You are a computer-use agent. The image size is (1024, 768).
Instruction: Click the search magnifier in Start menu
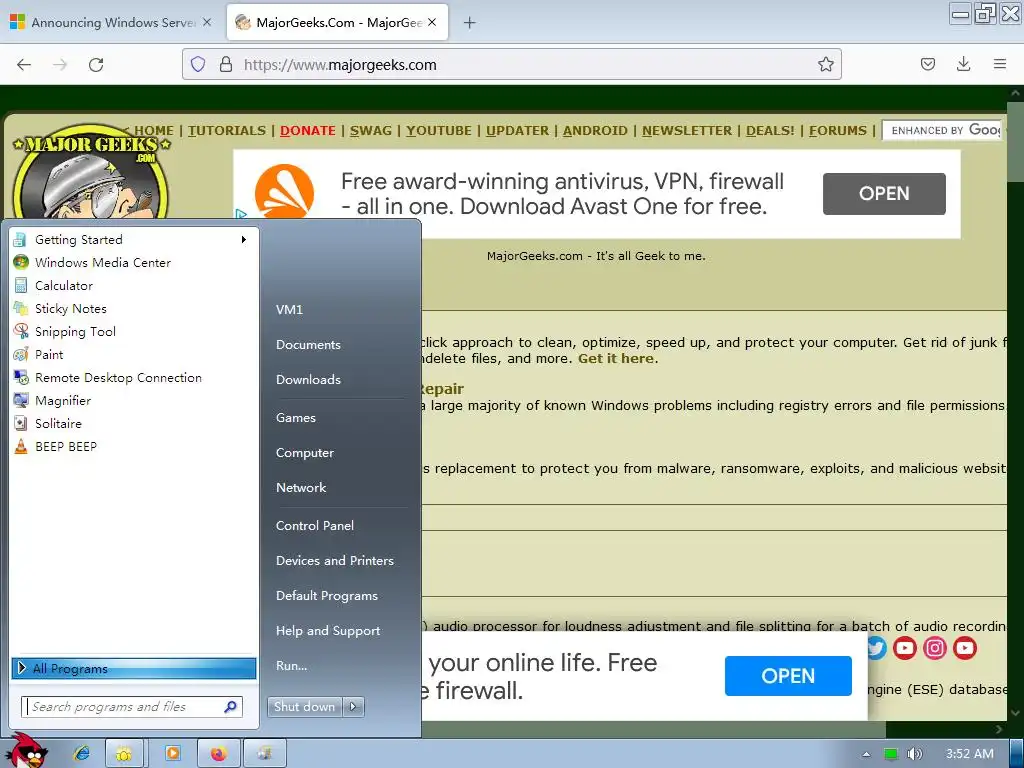[231, 707]
